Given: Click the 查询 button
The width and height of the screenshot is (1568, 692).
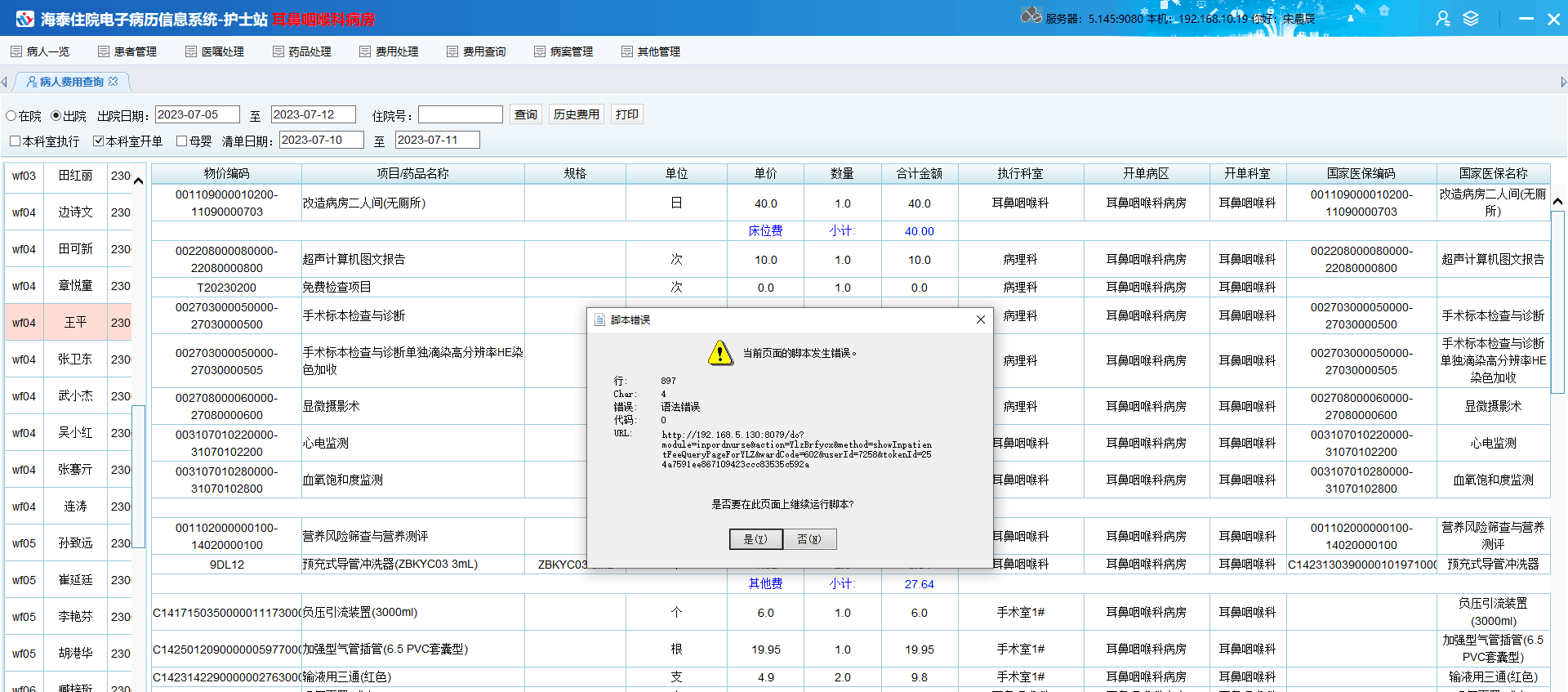Looking at the screenshot, I should click(526, 114).
